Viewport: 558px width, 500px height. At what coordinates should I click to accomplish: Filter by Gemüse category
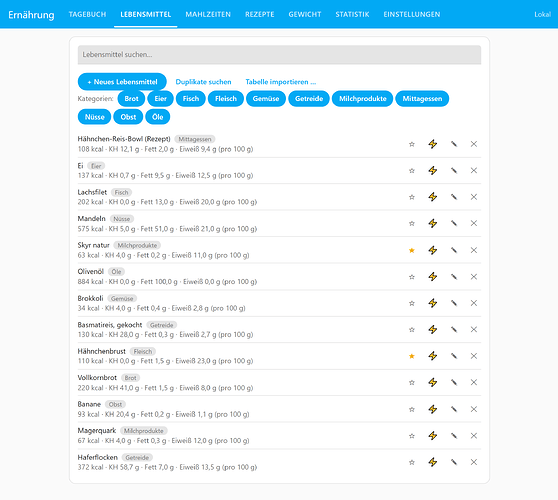click(266, 99)
